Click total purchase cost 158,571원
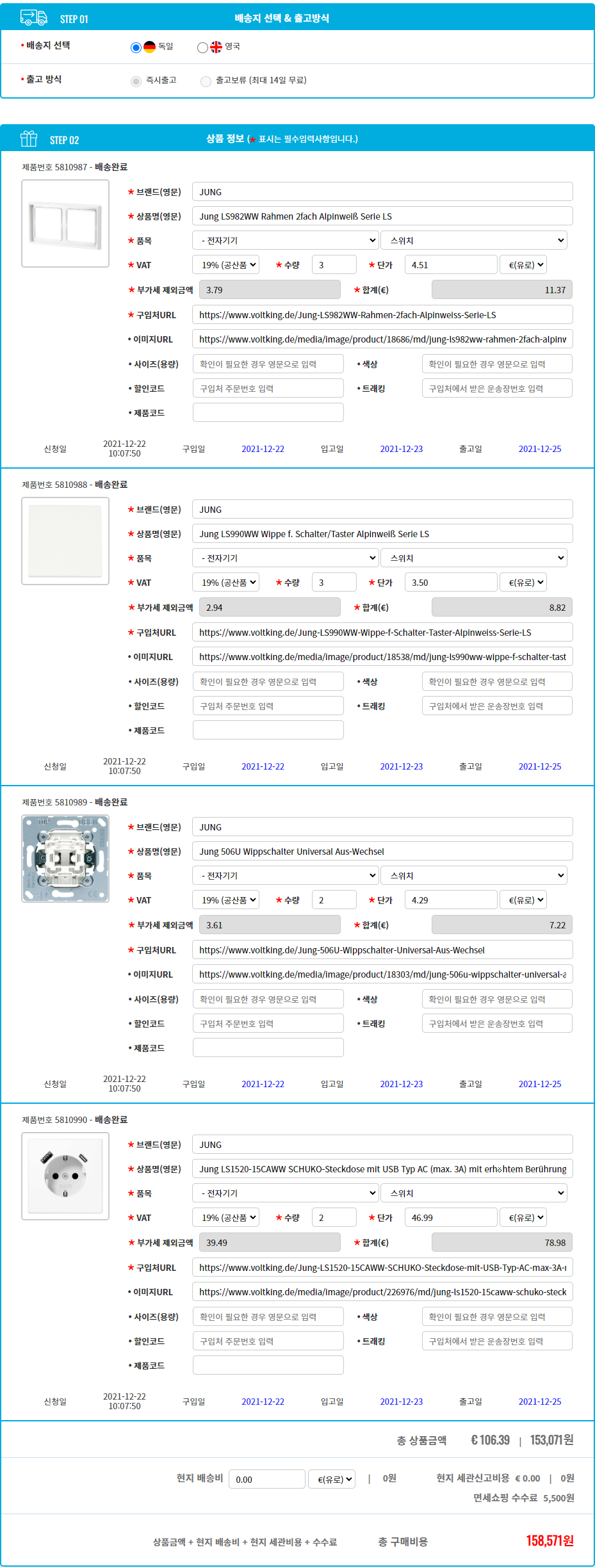Viewport: 595px width, 1568px height. 550,1540
